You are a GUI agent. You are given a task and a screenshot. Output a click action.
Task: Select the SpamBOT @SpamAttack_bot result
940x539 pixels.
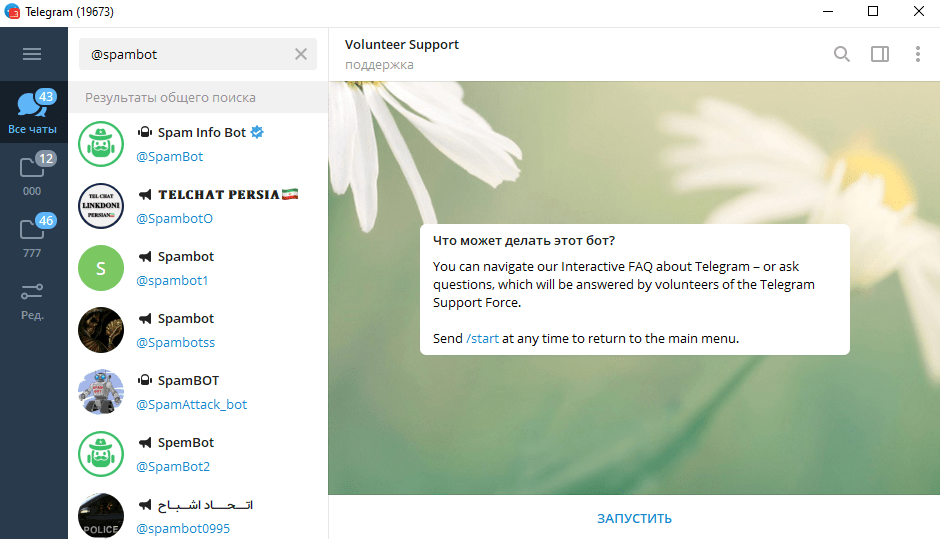click(x=198, y=392)
